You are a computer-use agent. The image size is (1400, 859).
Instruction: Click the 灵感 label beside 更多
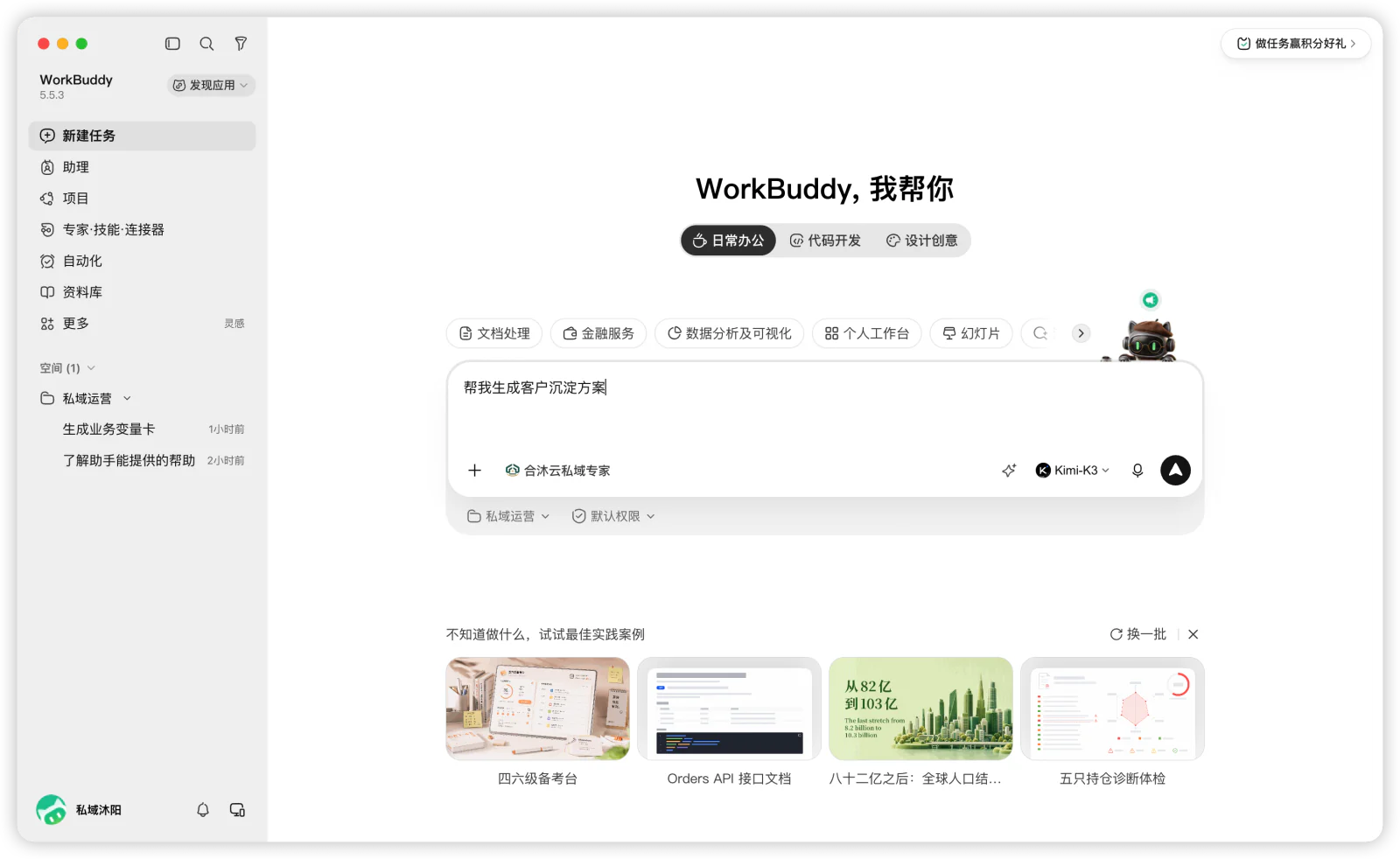(x=234, y=324)
